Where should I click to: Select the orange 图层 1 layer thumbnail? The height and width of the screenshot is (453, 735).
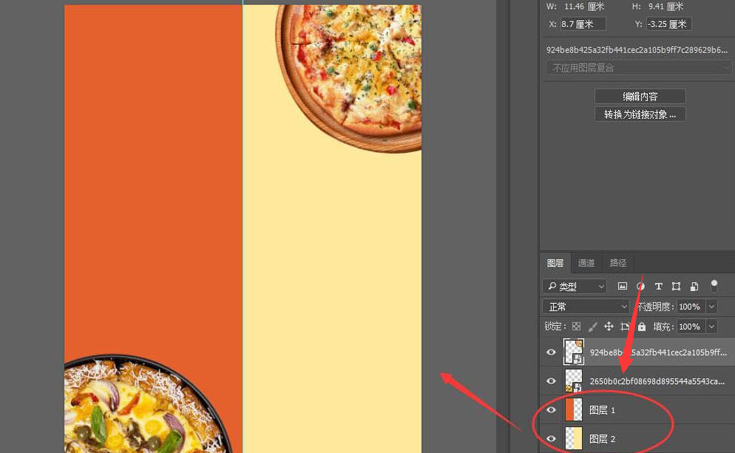[573, 410]
